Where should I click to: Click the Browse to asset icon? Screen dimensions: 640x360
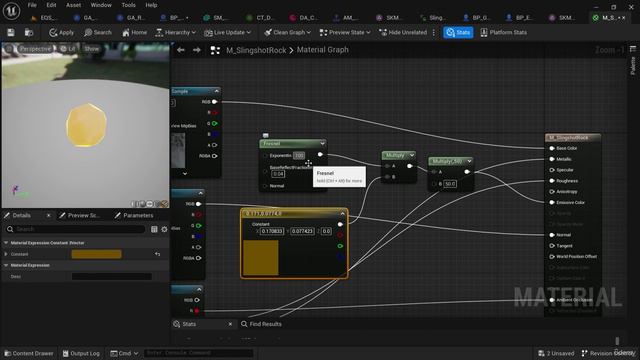pyautogui.click(x=29, y=32)
